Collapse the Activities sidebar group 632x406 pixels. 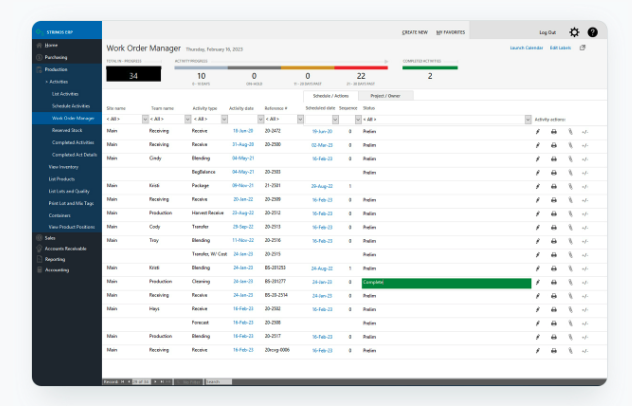pos(56,81)
